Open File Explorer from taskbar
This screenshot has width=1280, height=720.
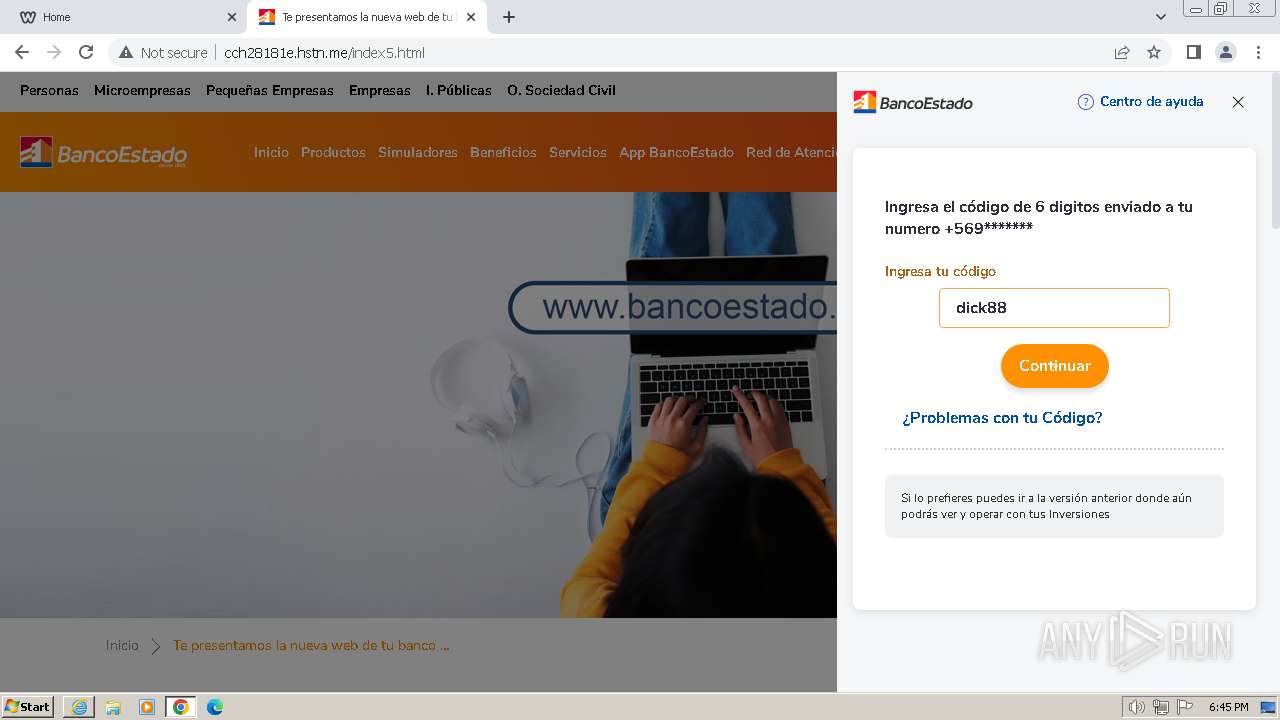click(x=113, y=706)
